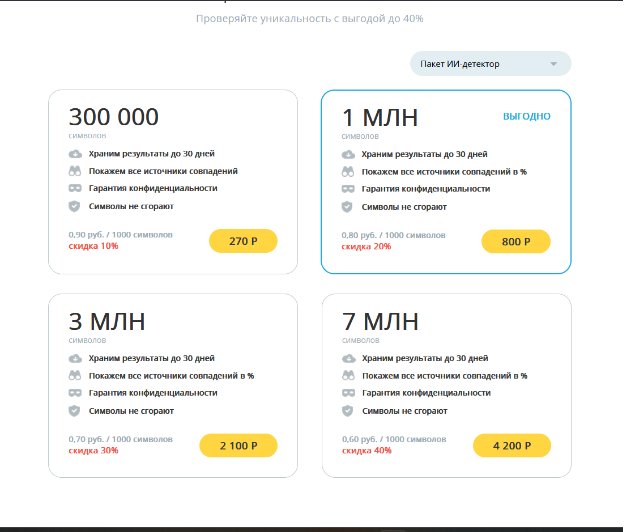Viewport: 624px width, 532px height.
Task: Click the dropdown arrow next to ИИ-детектор
Action: tap(553, 65)
